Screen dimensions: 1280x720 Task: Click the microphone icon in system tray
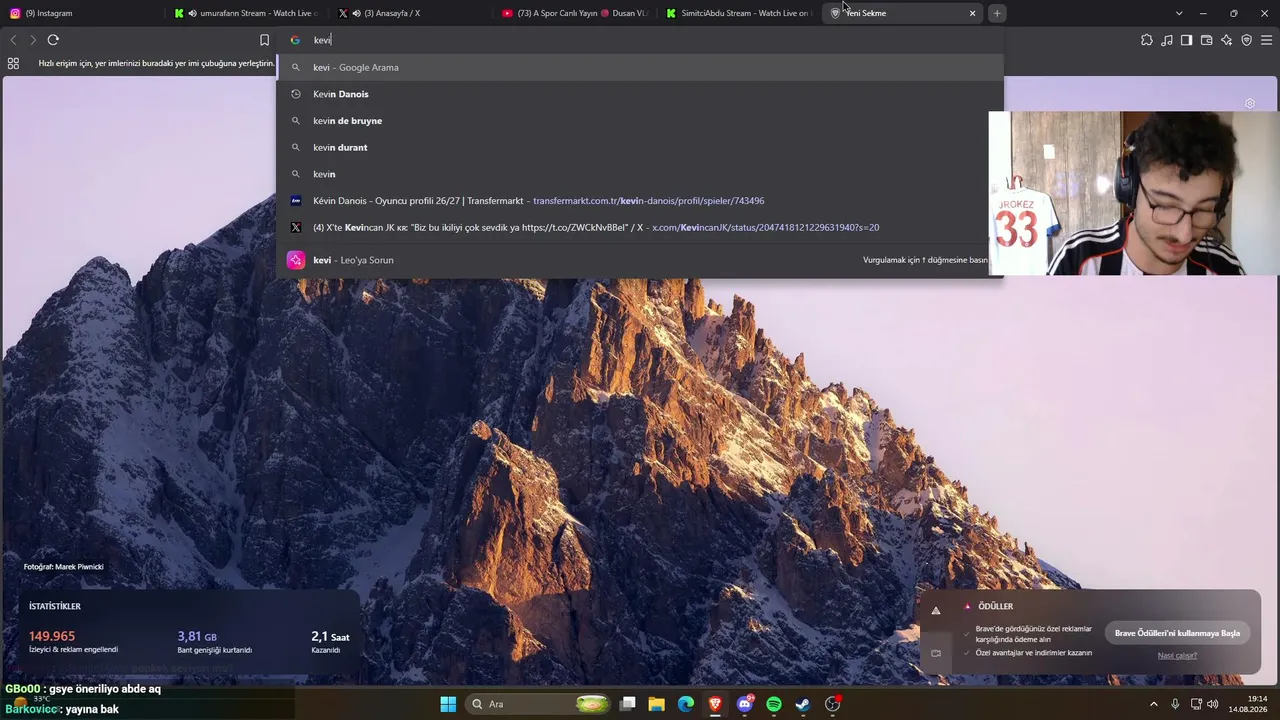click(x=1175, y=704)
